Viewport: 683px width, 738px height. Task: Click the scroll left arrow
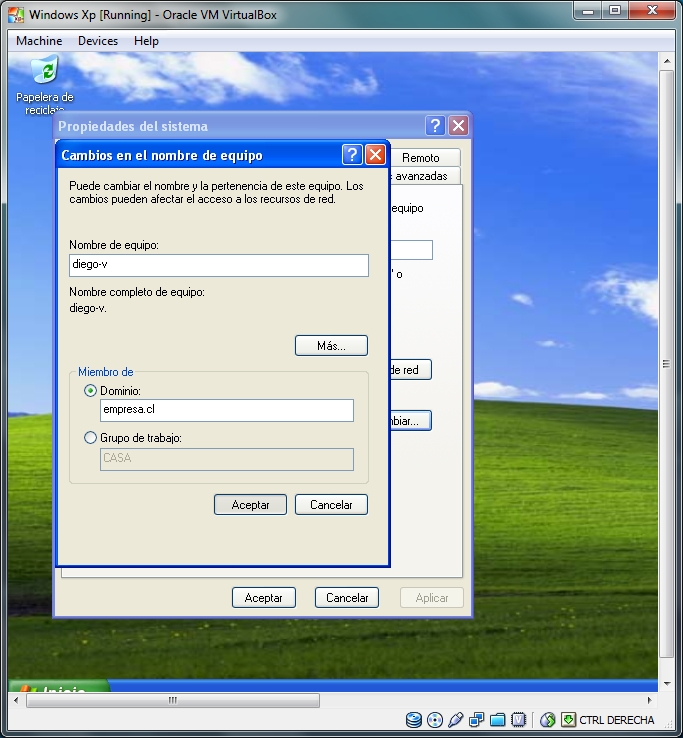point(16,700)
